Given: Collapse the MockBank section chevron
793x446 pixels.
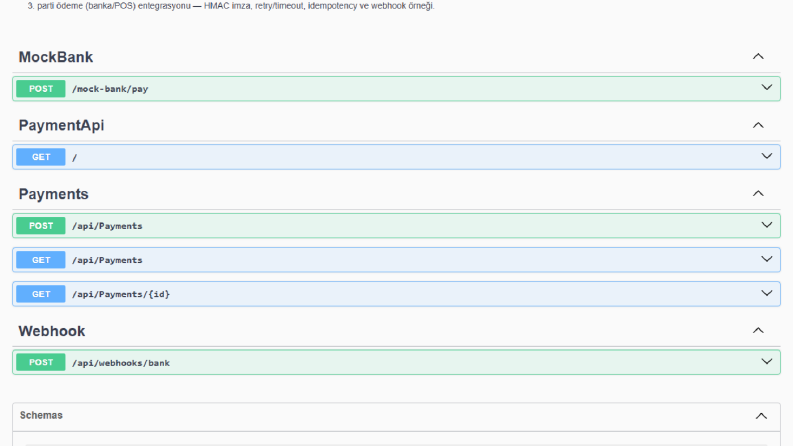Looking at the screenshot, I should click(x=758, y=57).
